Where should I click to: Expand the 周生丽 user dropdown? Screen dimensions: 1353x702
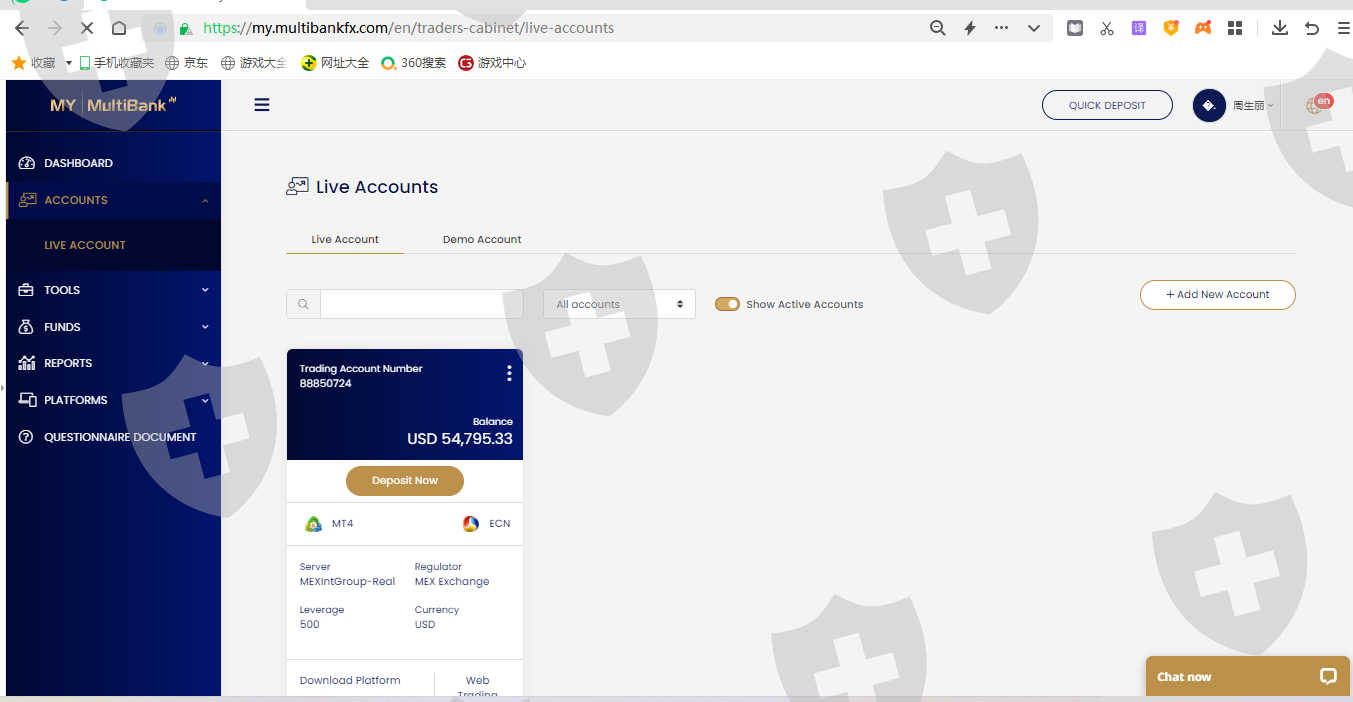pos(1253,105)
